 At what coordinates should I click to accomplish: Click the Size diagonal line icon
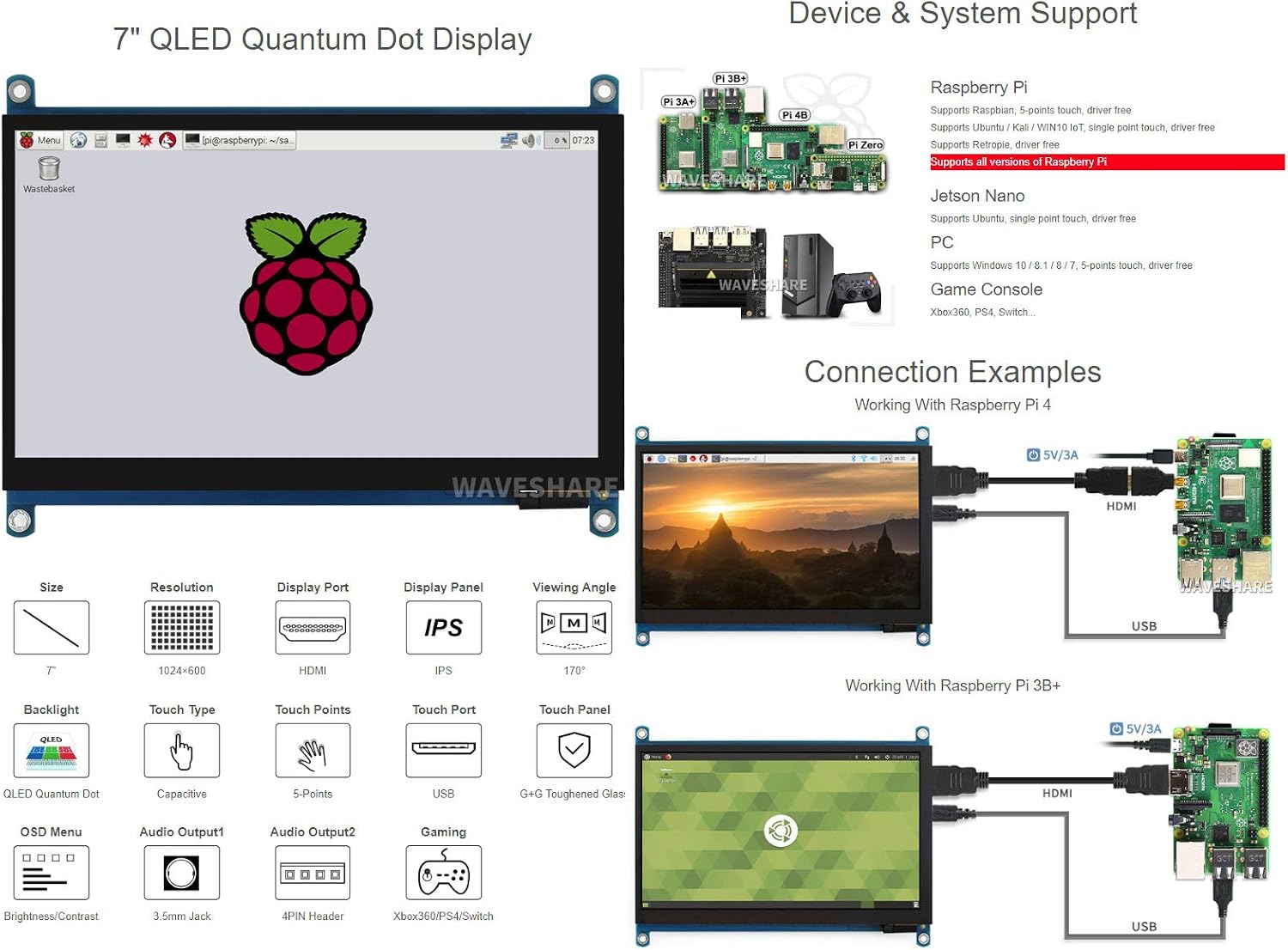tap(52, 628)
